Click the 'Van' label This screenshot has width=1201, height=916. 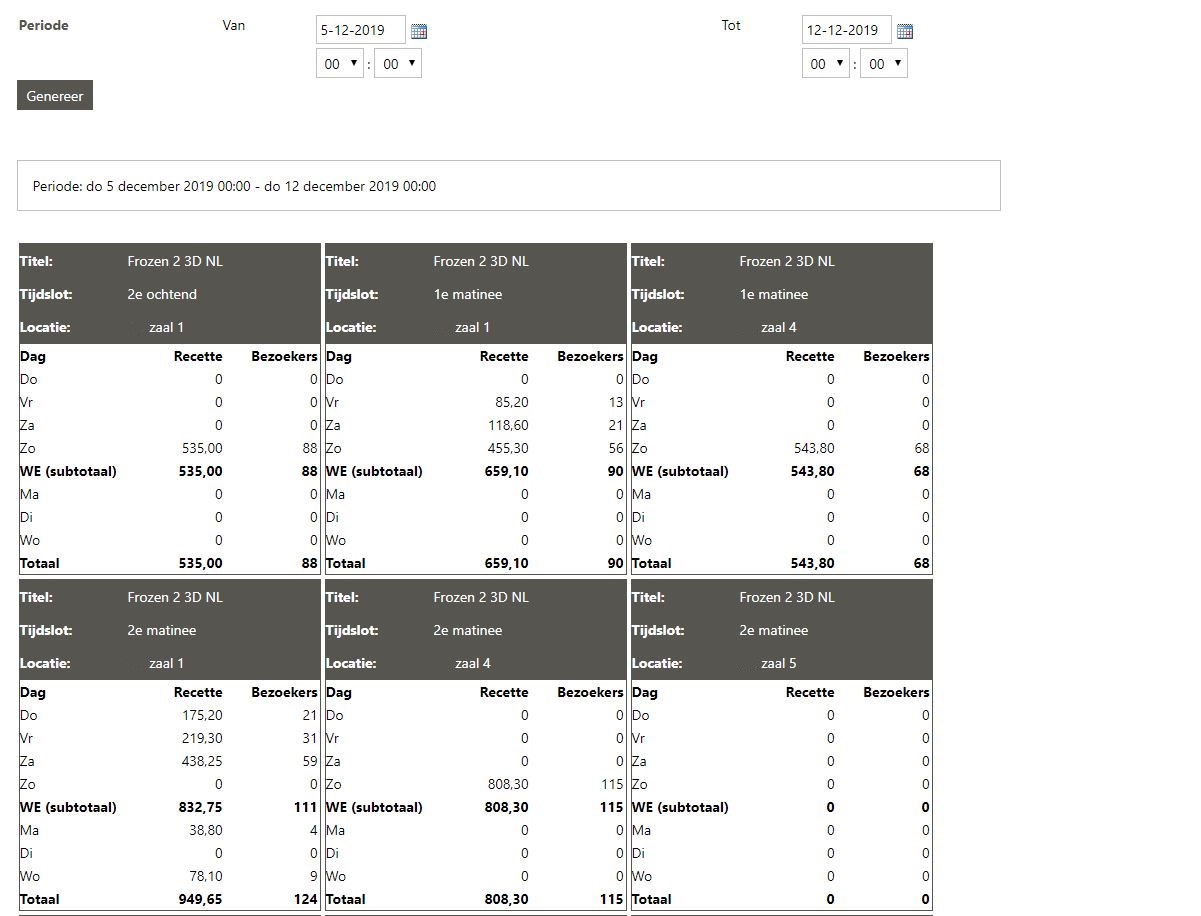click(234, 25)
